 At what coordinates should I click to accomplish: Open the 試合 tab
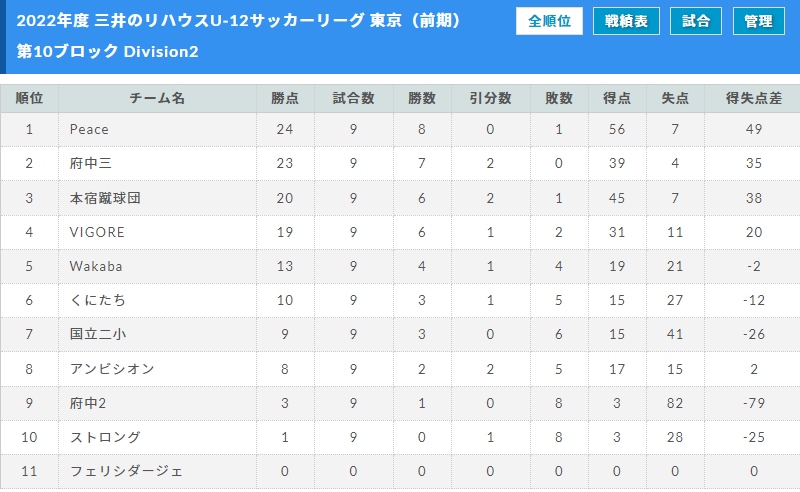tap(696, 21)
